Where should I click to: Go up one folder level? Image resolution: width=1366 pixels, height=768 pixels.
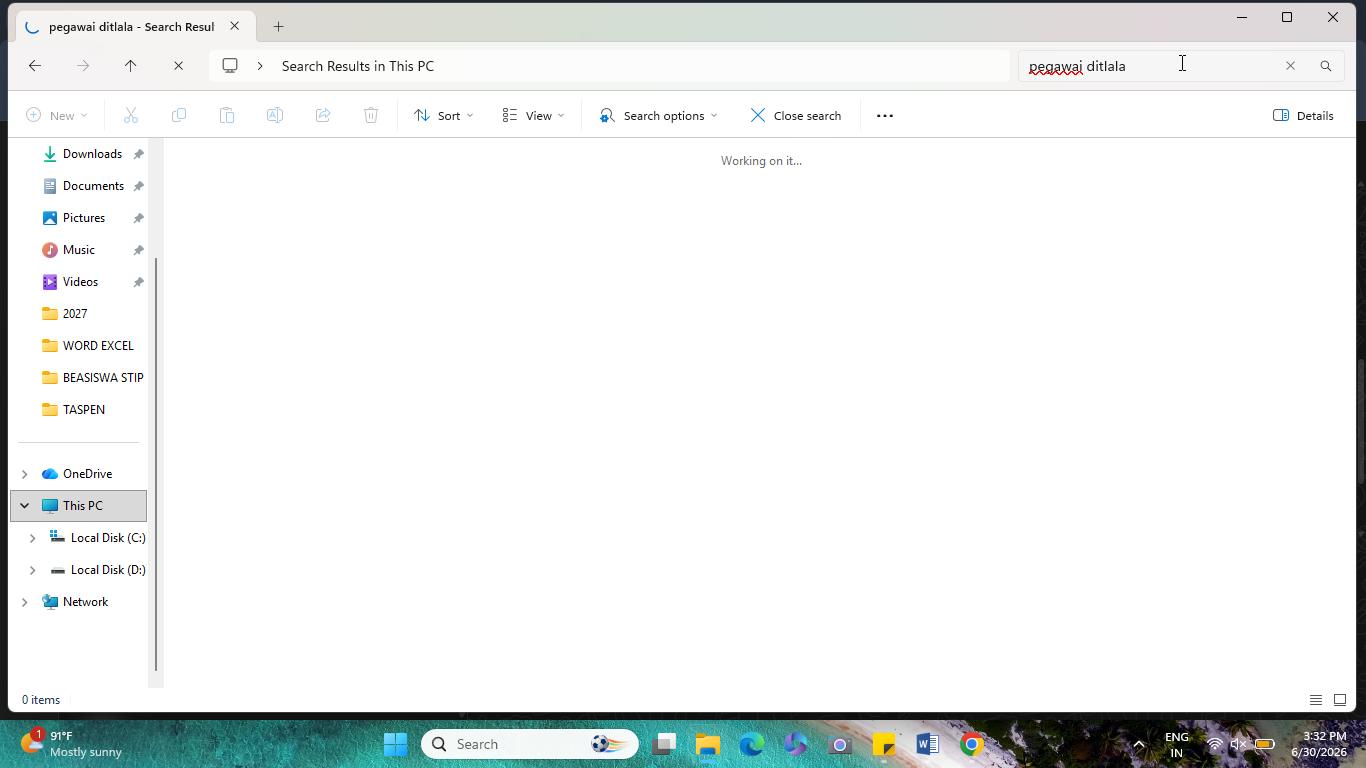(x=130, y=66)
